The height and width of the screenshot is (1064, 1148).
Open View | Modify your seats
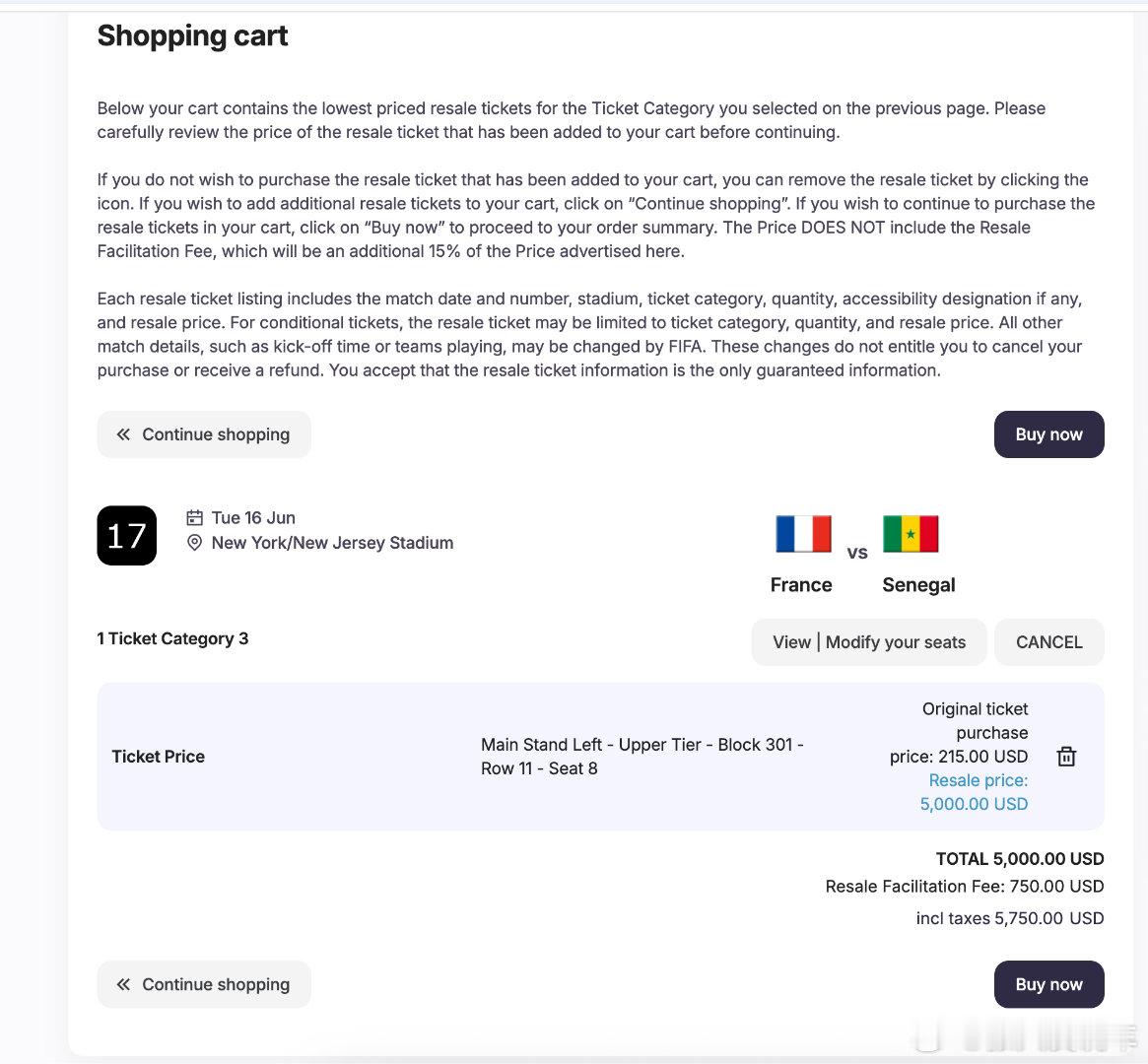coord(868,642)
